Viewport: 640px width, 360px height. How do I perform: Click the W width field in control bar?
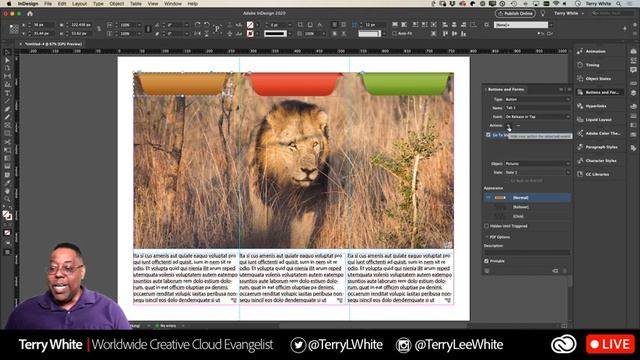pos(81,25)
